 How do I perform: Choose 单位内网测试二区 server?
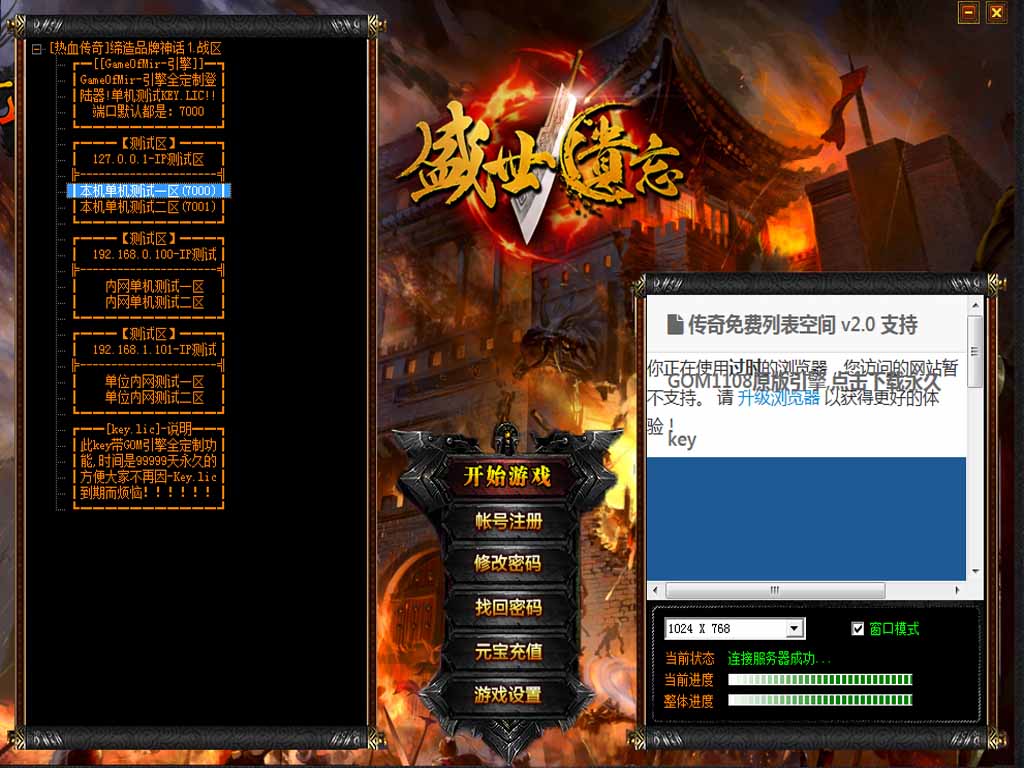(155, 398)
